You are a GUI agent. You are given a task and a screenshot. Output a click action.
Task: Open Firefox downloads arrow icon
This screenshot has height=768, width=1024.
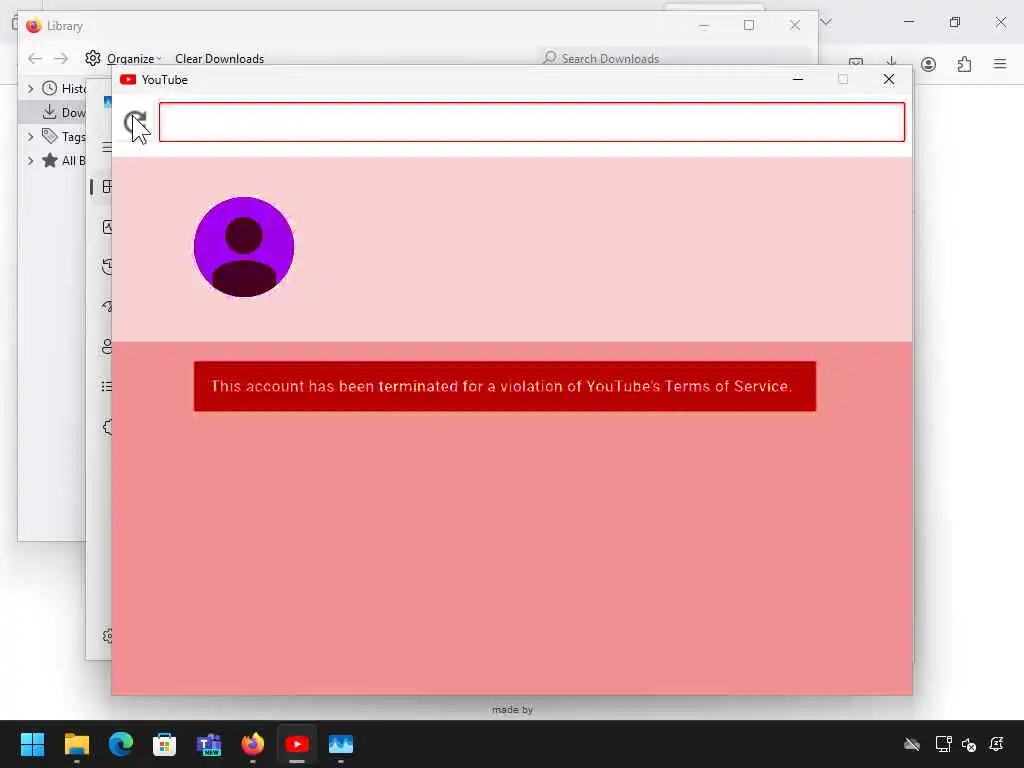[891, 63]
